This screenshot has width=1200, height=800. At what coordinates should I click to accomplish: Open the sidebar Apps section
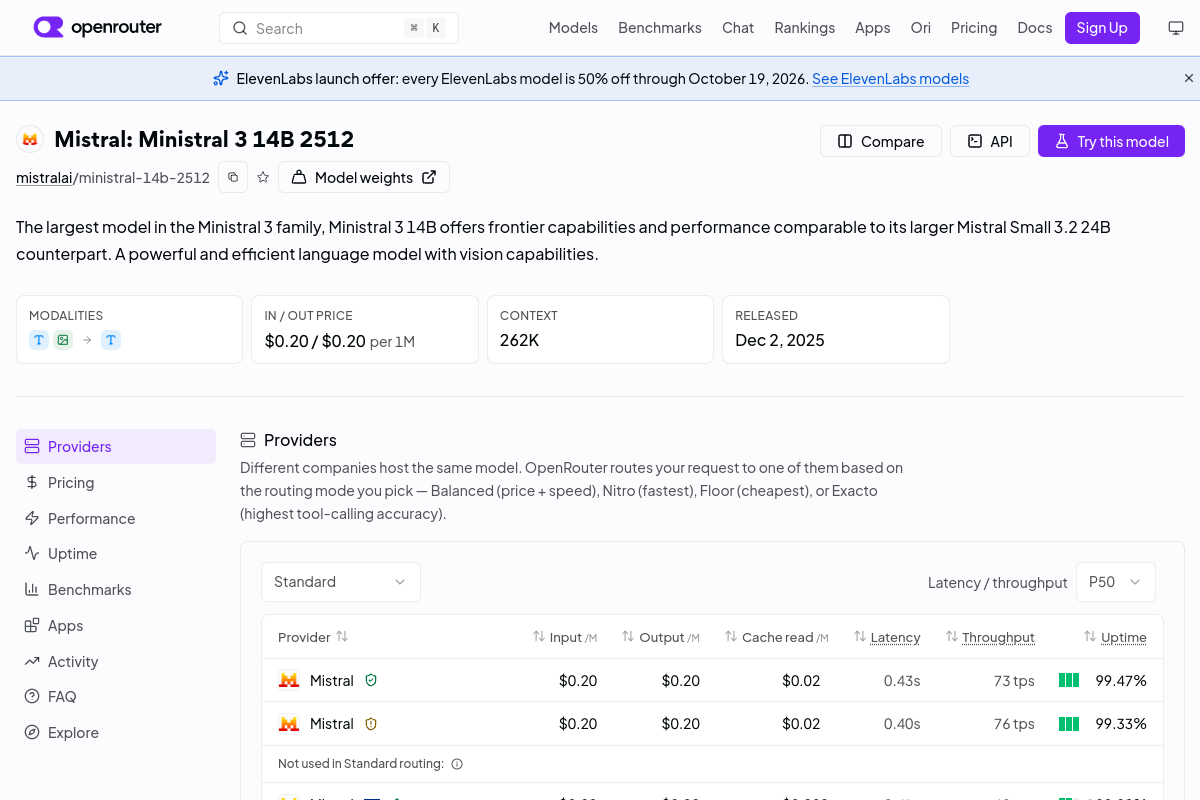pyautogui.click(x=116, y=626)
